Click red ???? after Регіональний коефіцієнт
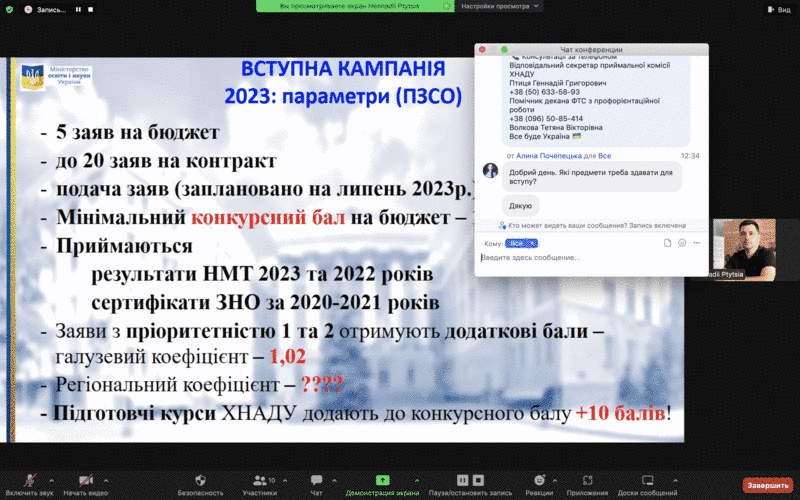This screenshot has height=500, width=800. (321, 384)
